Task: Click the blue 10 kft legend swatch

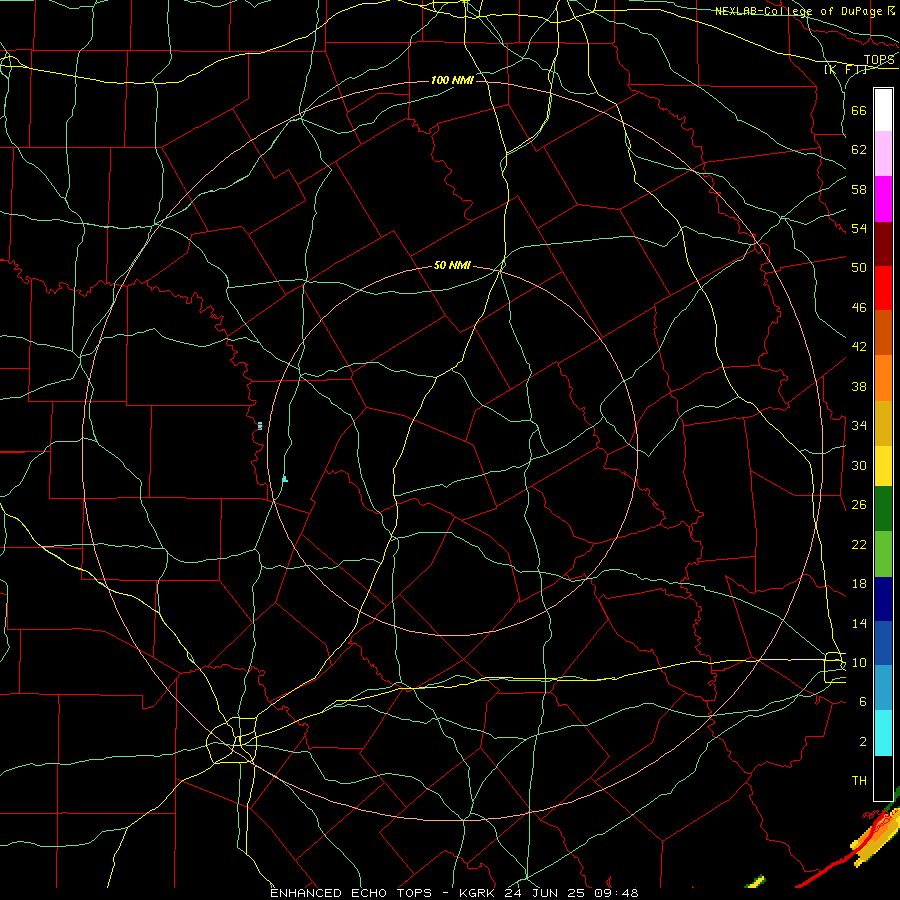Action: (883, 643)
